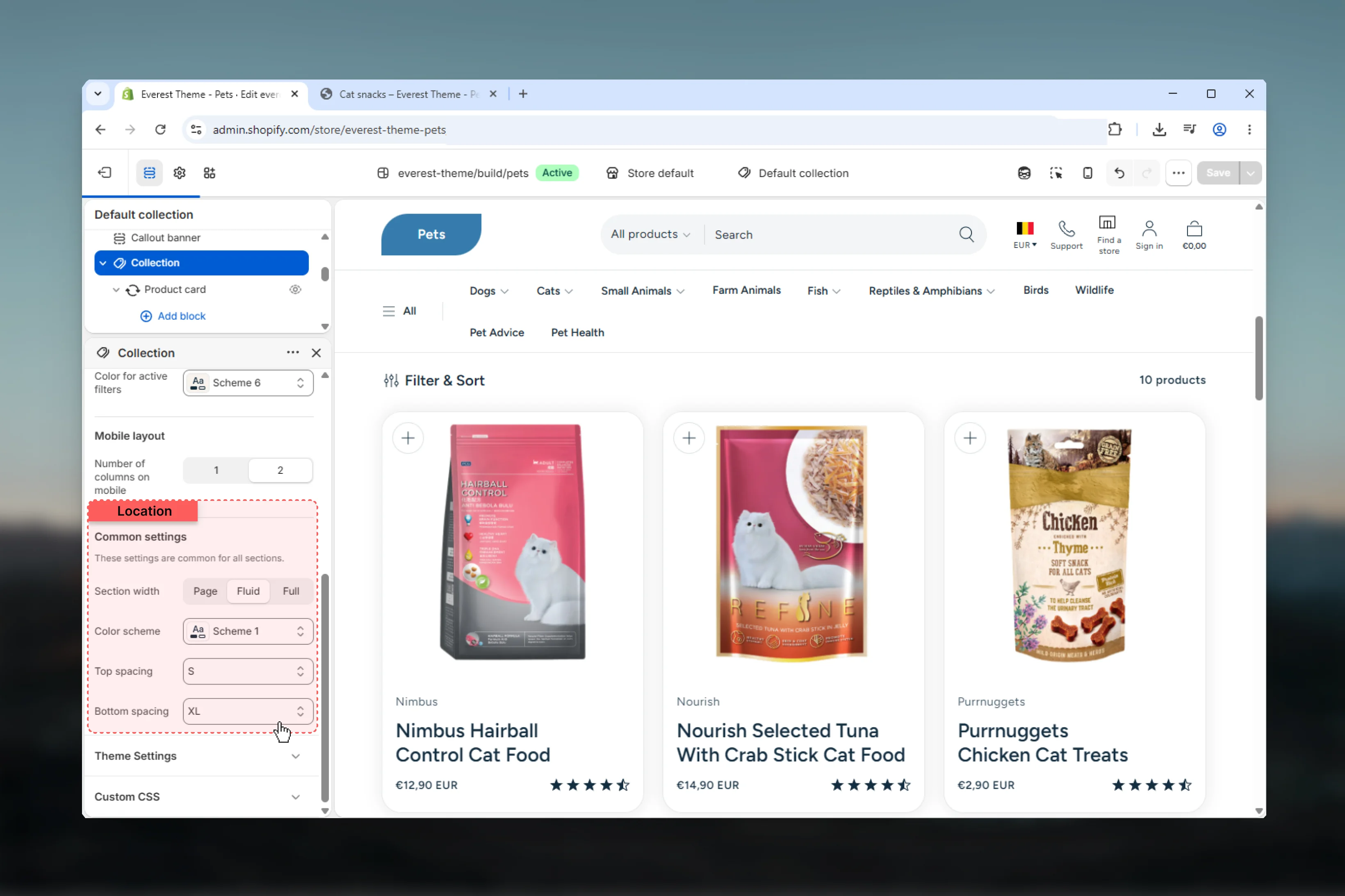
Task: Open the Color scheme dropdown
Action: (248, 631)
